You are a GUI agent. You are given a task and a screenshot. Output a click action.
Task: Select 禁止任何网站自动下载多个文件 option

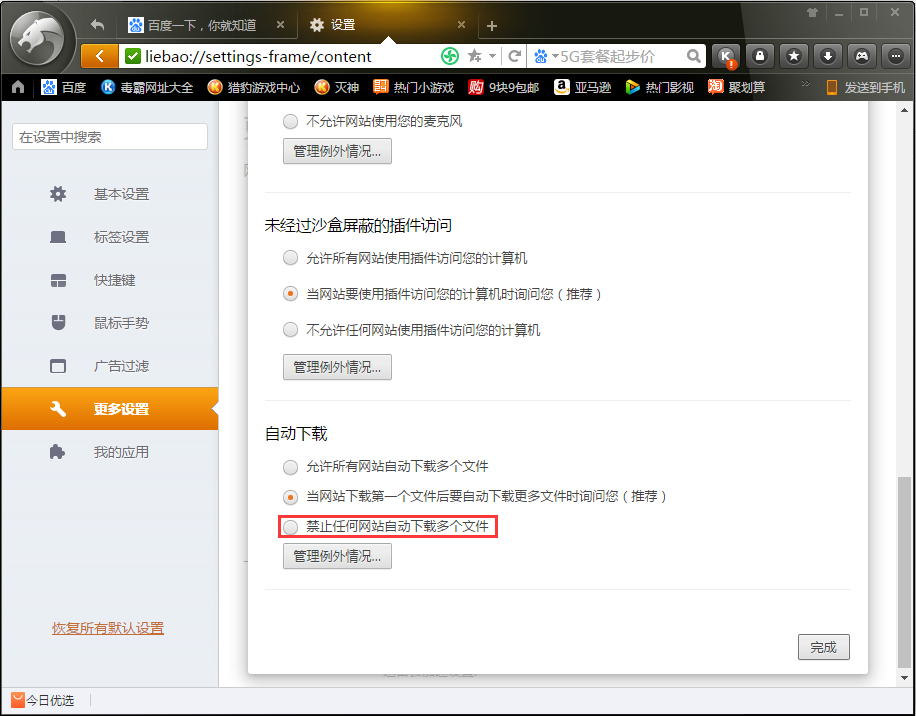(290, 526)
